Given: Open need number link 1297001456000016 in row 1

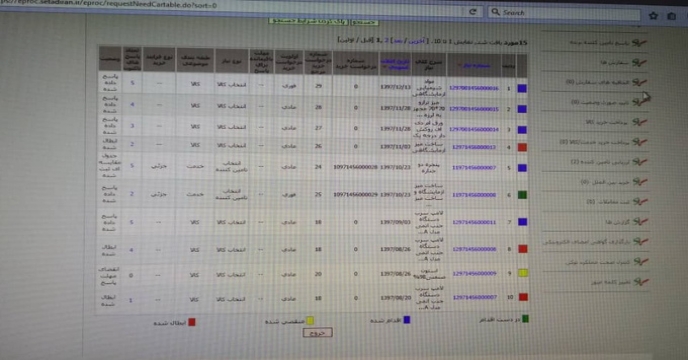Looking at the screenshot, I should click(474, 88).
